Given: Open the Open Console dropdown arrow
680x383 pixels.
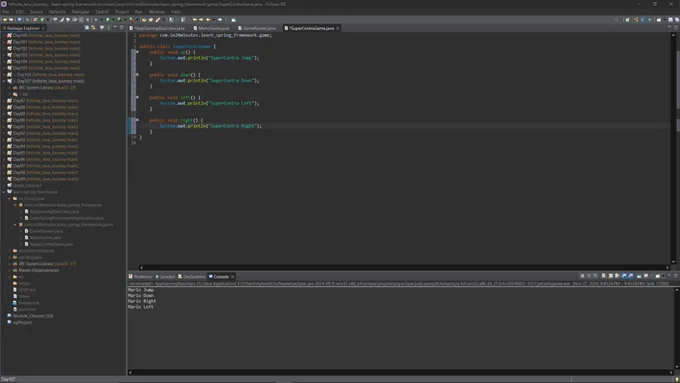Looking at the screenshot, I should (x=664, y=276).
